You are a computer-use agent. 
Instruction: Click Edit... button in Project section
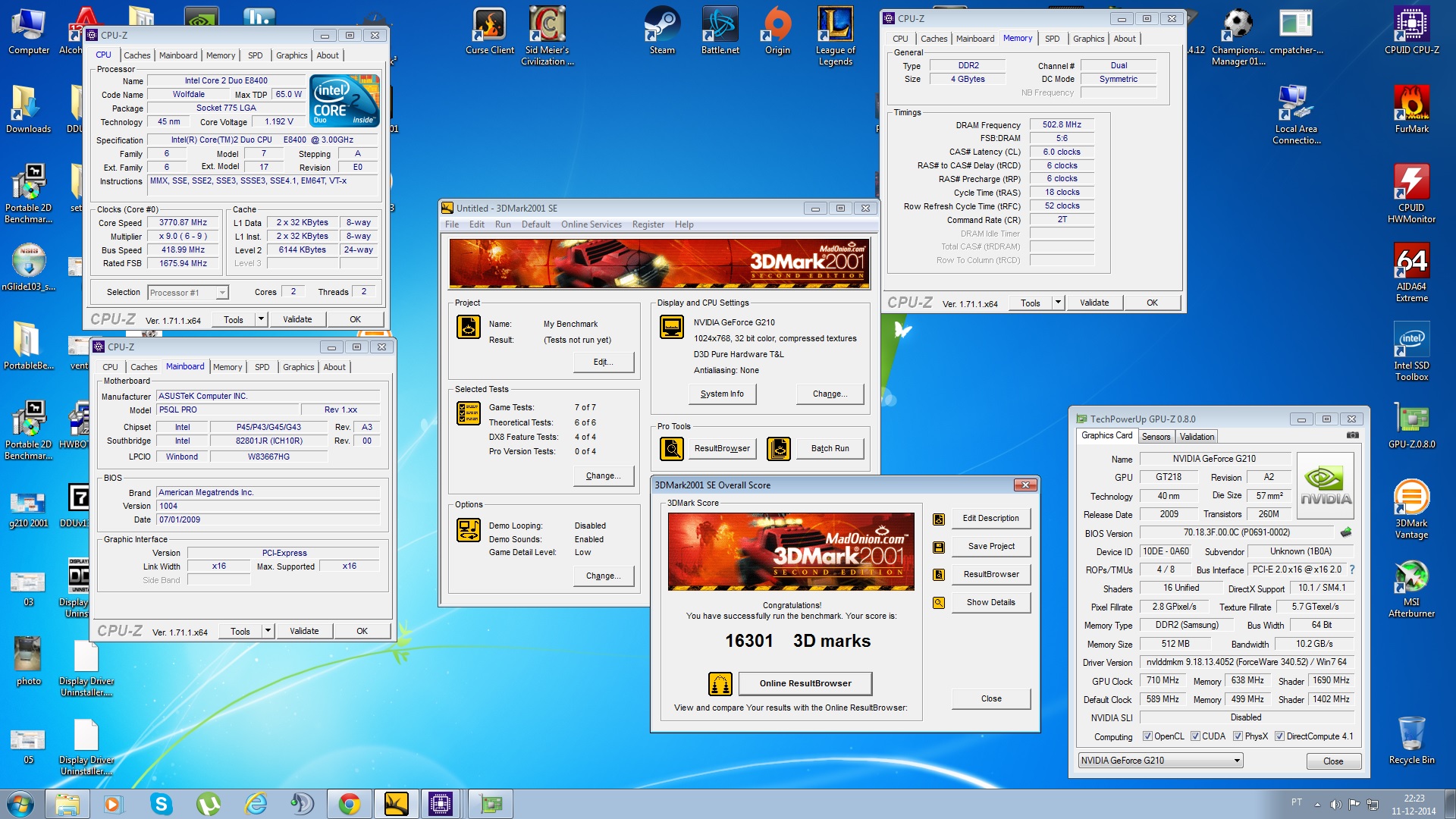point(604,362)
